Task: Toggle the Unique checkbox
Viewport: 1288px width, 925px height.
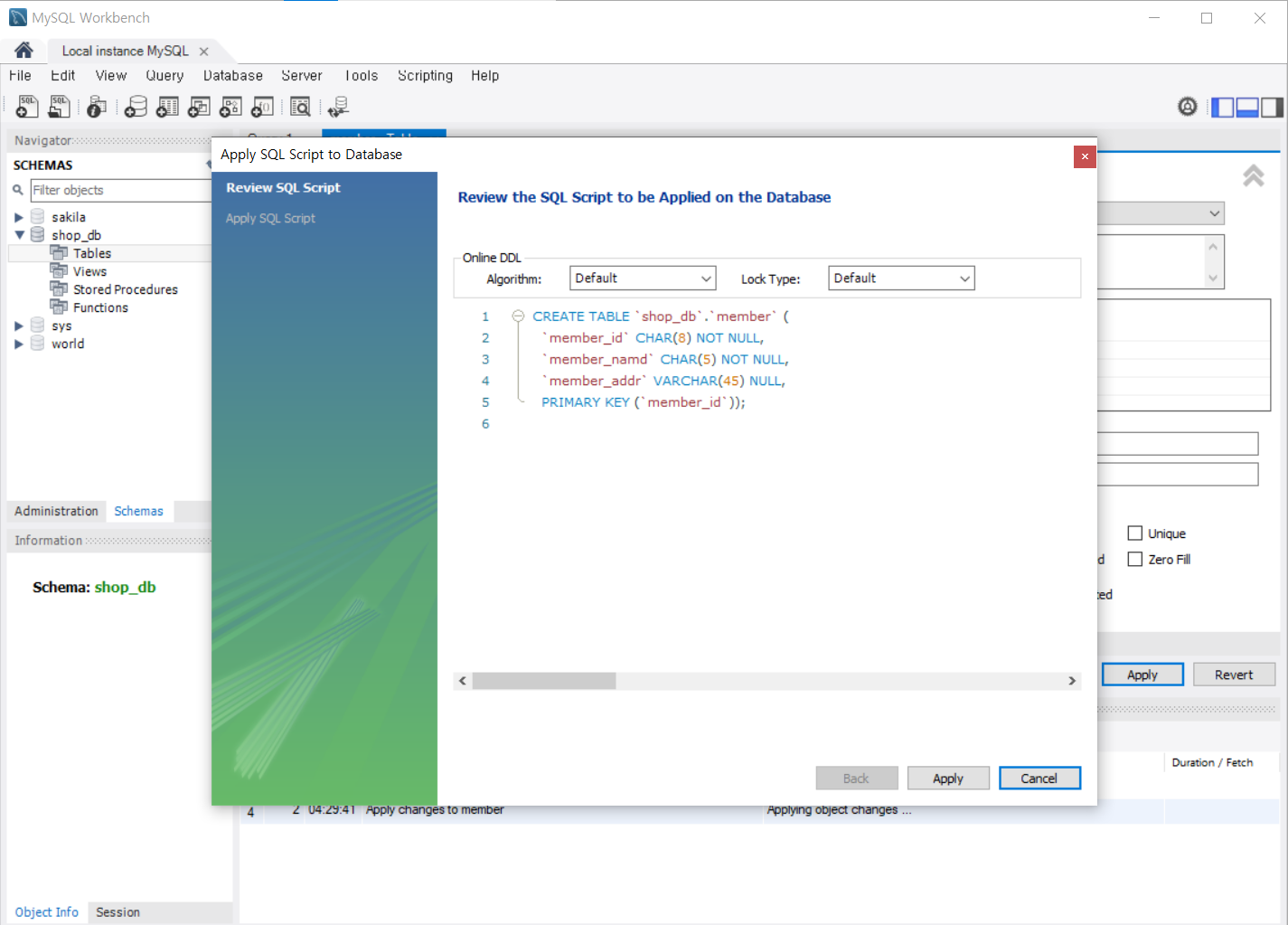Action: coord(1135,533)
